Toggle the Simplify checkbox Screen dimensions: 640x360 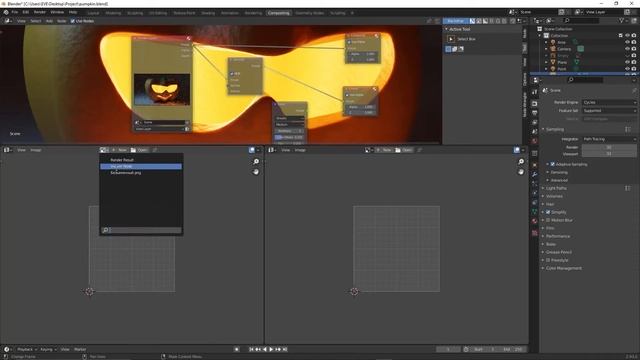[548, 212]
